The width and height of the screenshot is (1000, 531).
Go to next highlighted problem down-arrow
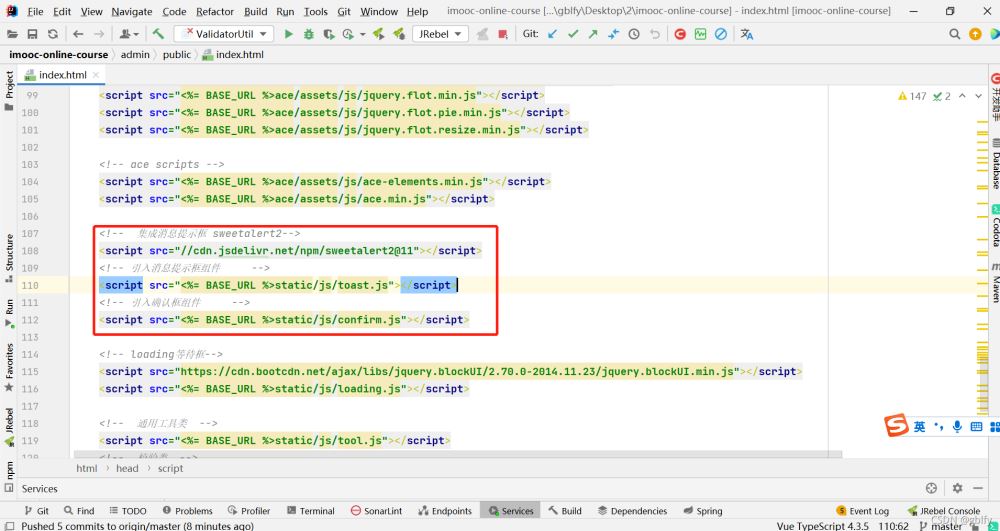[979, 96]
